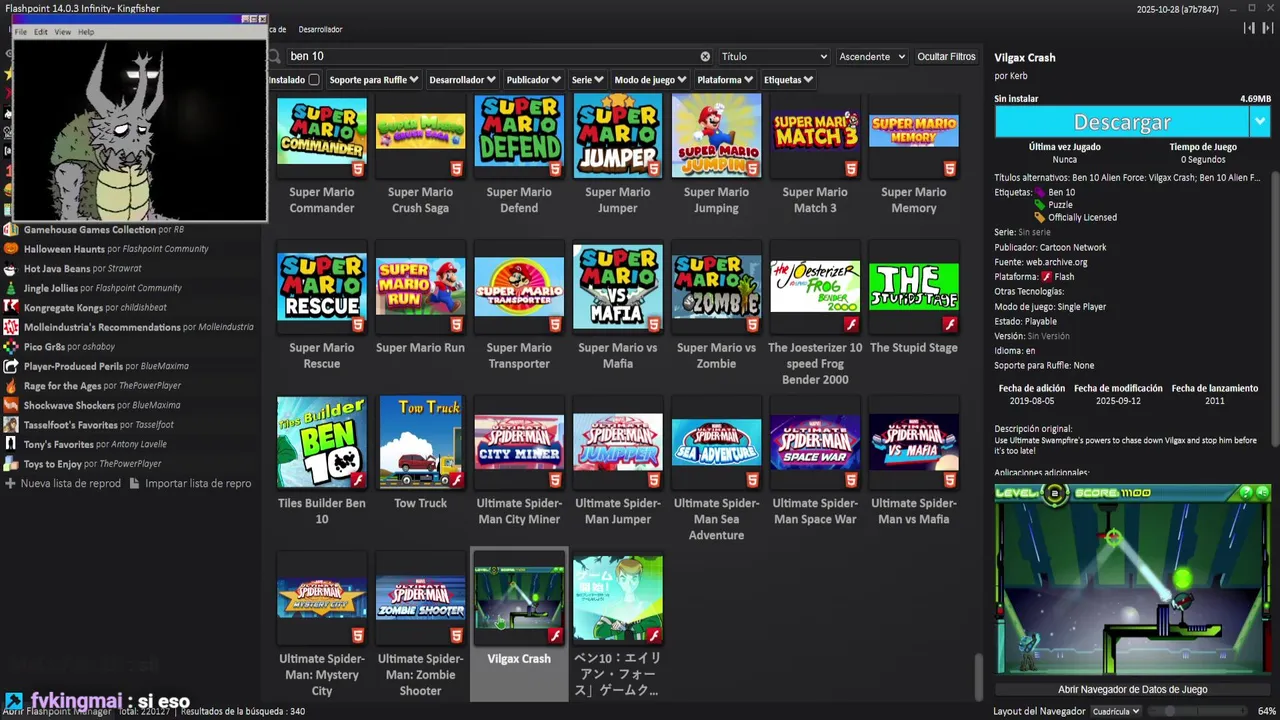Image resolution: width=1280 pixels, height=720 pixels.
Task: Click Abrir Navegador de Datos de Juego
Action: coord(1133,689)
